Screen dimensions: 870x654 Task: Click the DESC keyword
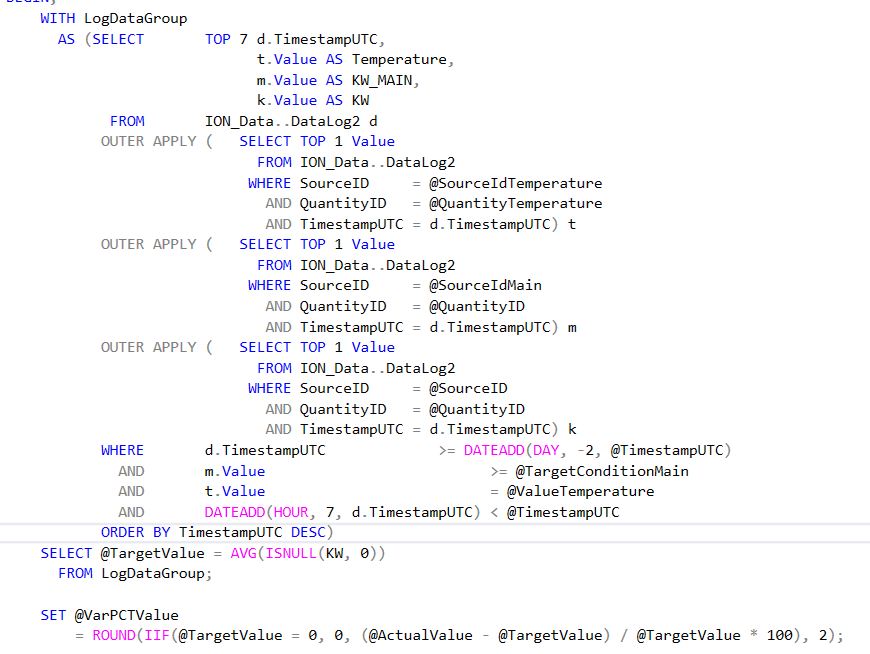tap(308, 533)
